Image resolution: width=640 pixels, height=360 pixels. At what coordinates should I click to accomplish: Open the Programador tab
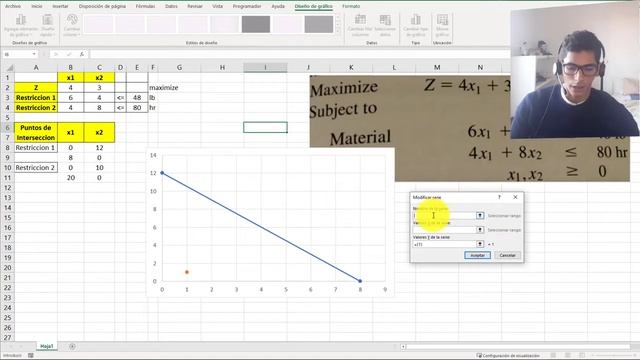click(x=247, y=6)
